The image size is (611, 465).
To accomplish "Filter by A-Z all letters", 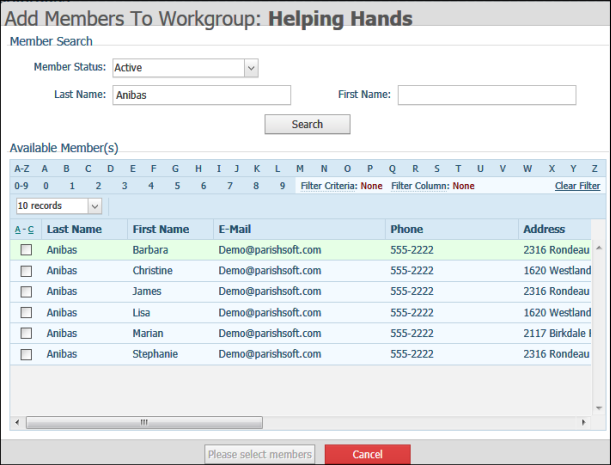I will tap(22, 169).
